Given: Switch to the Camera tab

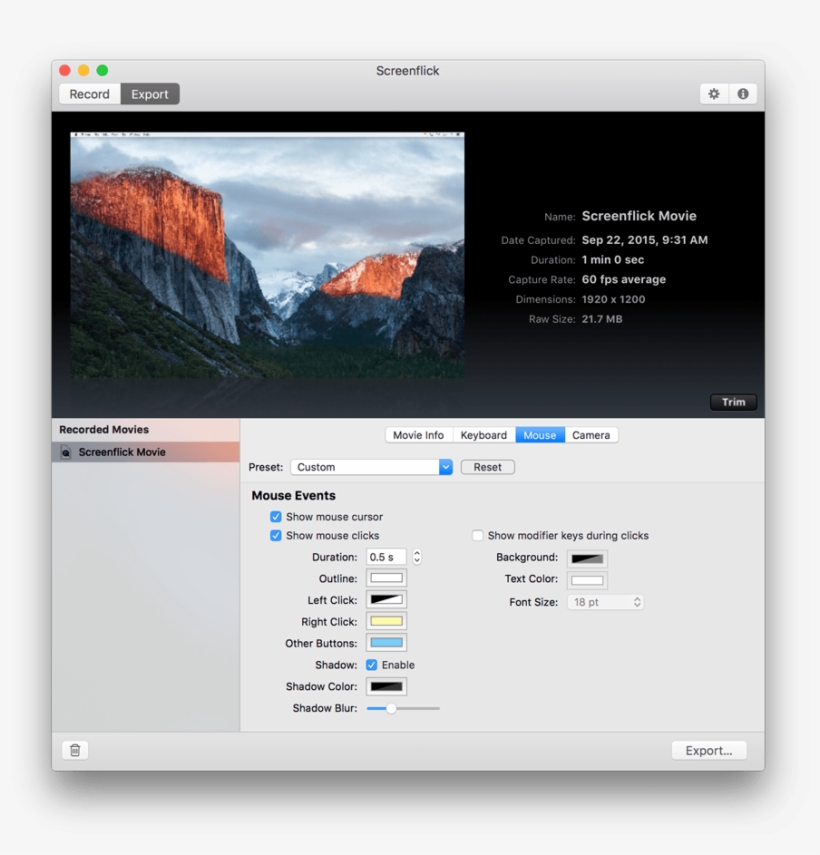Looking at the screenshot, I should [x=591, y=434].
